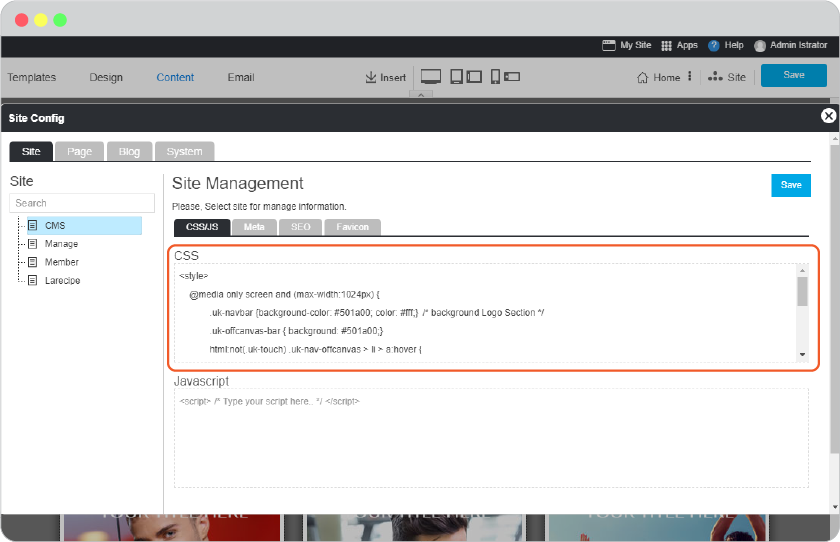This screenshot has width=840, height=542.
Task: Switch to tablet landscape preview
Action: 474,77
